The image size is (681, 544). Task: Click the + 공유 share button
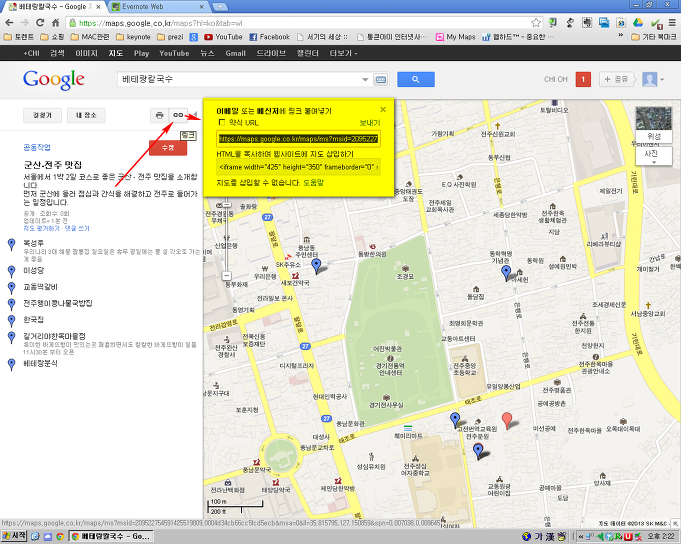[x=616, y=79]
